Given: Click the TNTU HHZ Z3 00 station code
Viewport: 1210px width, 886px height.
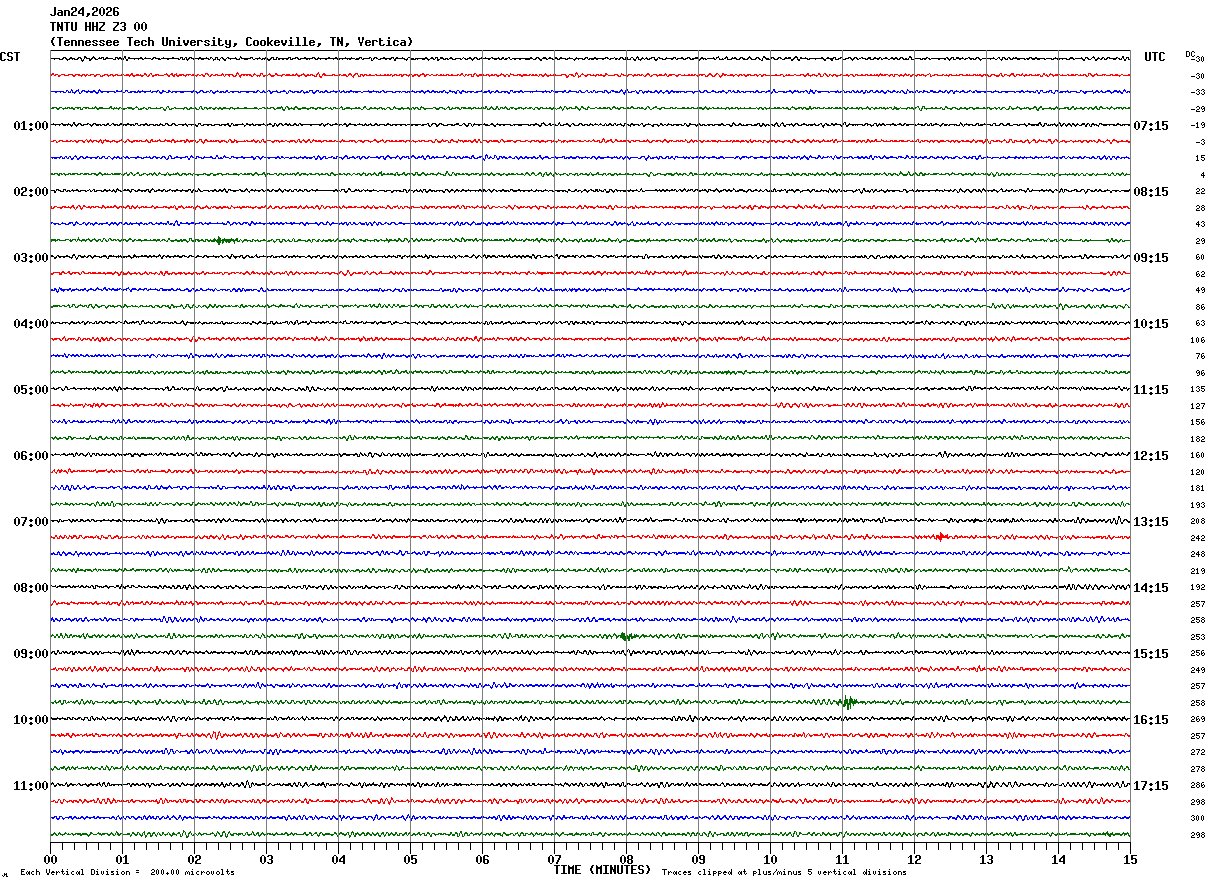Looking at the screenshot, I should pos(98,27).
